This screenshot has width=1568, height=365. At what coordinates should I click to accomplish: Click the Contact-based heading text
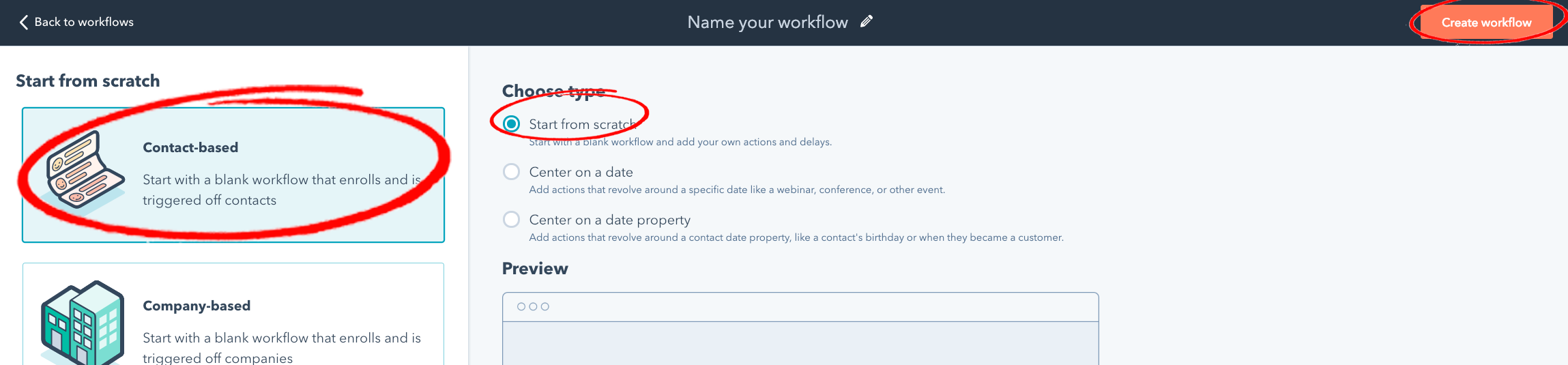click(190, 147)
